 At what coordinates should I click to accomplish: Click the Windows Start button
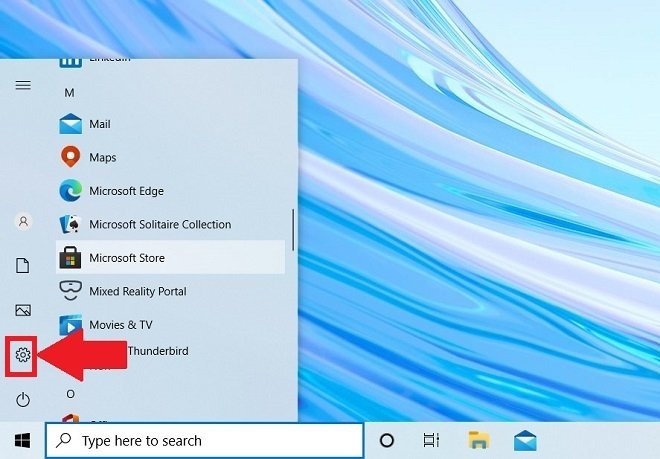[x=22, y=441]
